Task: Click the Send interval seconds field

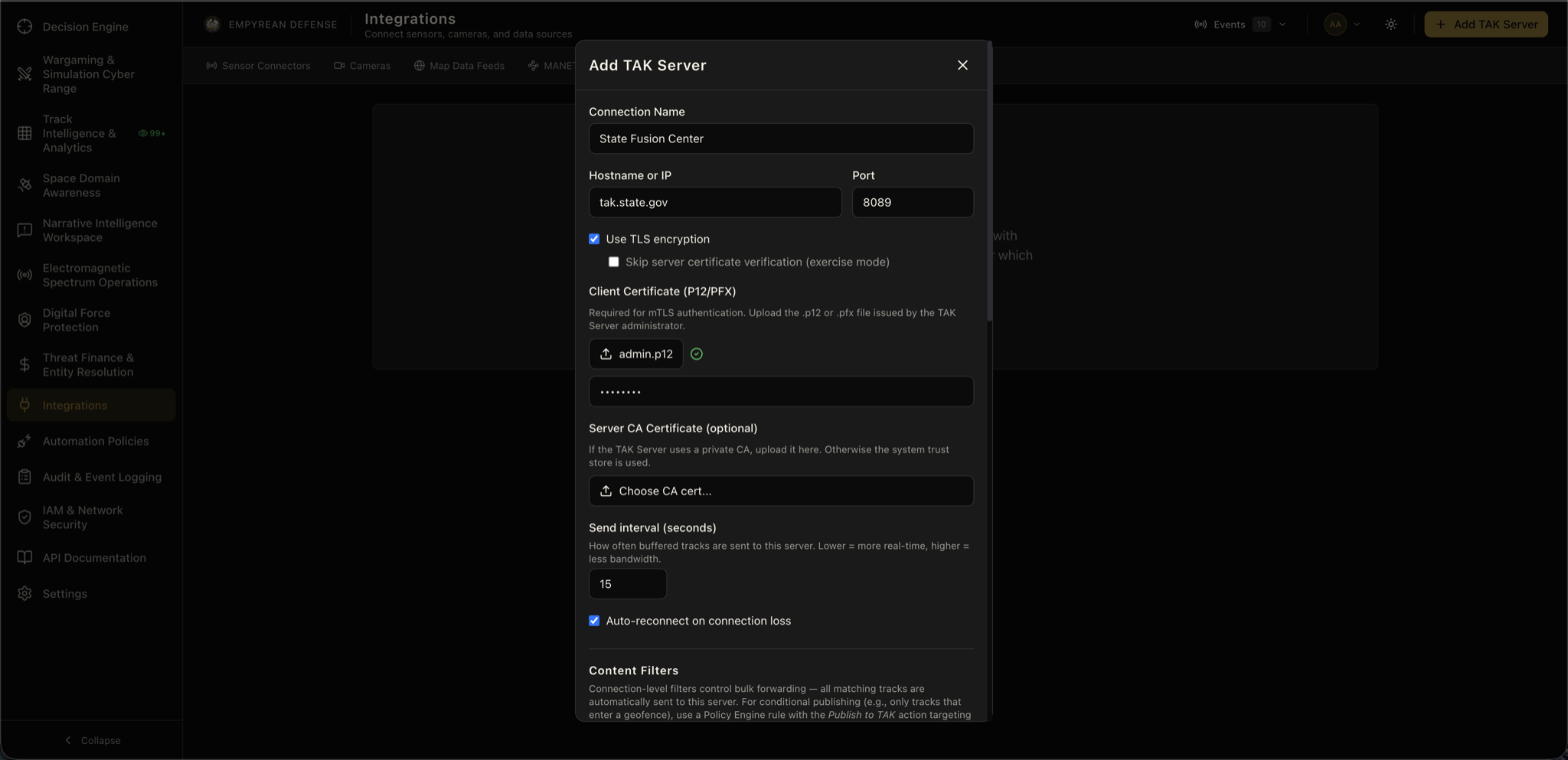Action: click(628, 585)
